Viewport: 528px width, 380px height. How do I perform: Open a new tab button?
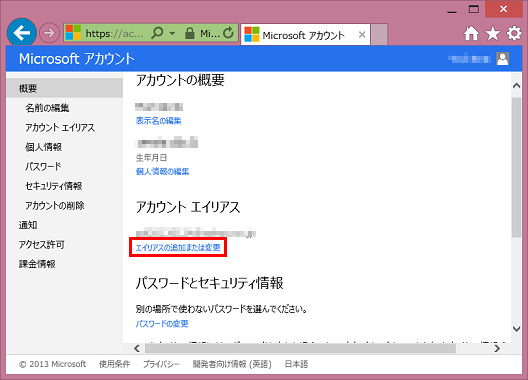[379, 34]
